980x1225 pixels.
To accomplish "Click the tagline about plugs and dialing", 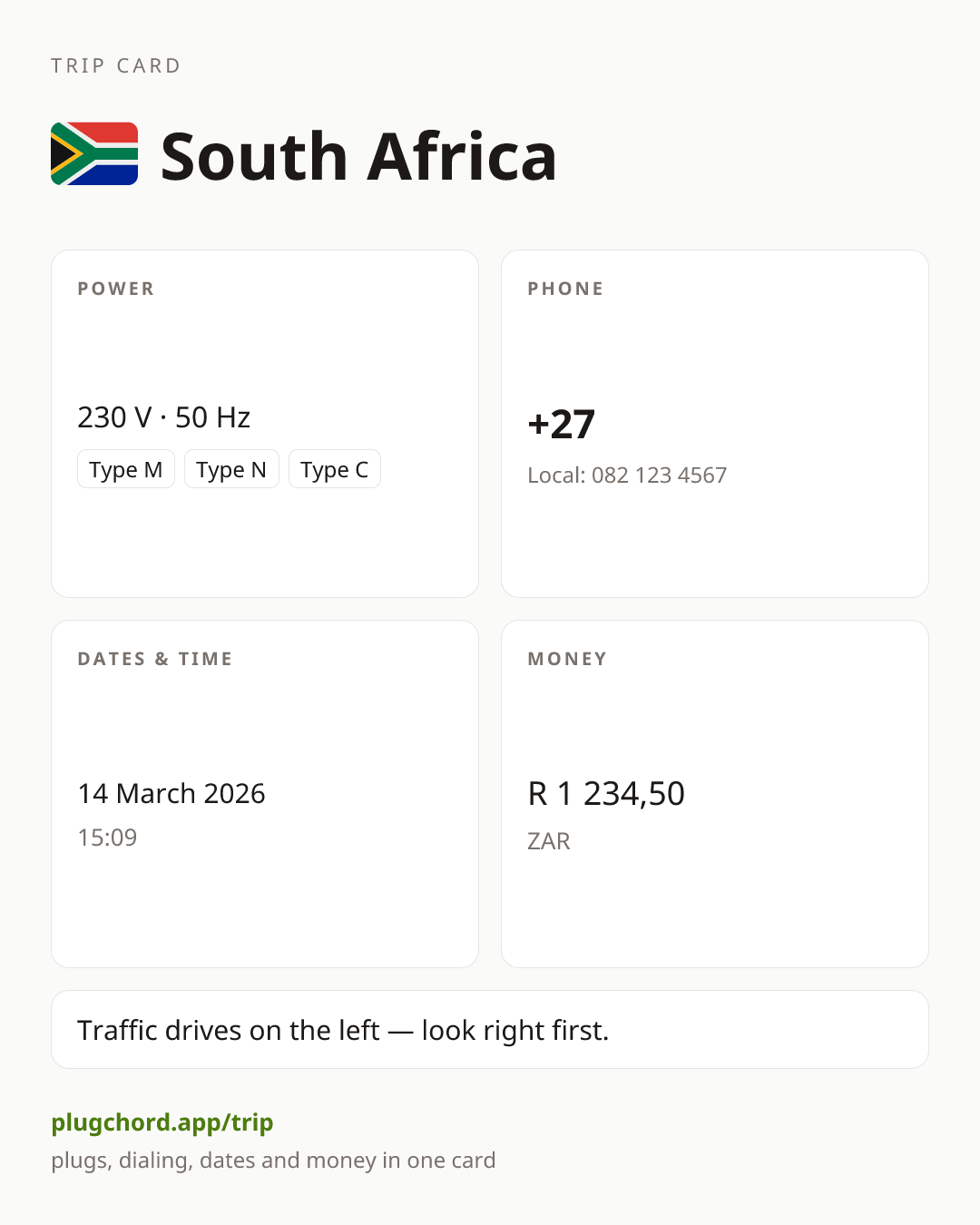I will tap(273, 1161).
